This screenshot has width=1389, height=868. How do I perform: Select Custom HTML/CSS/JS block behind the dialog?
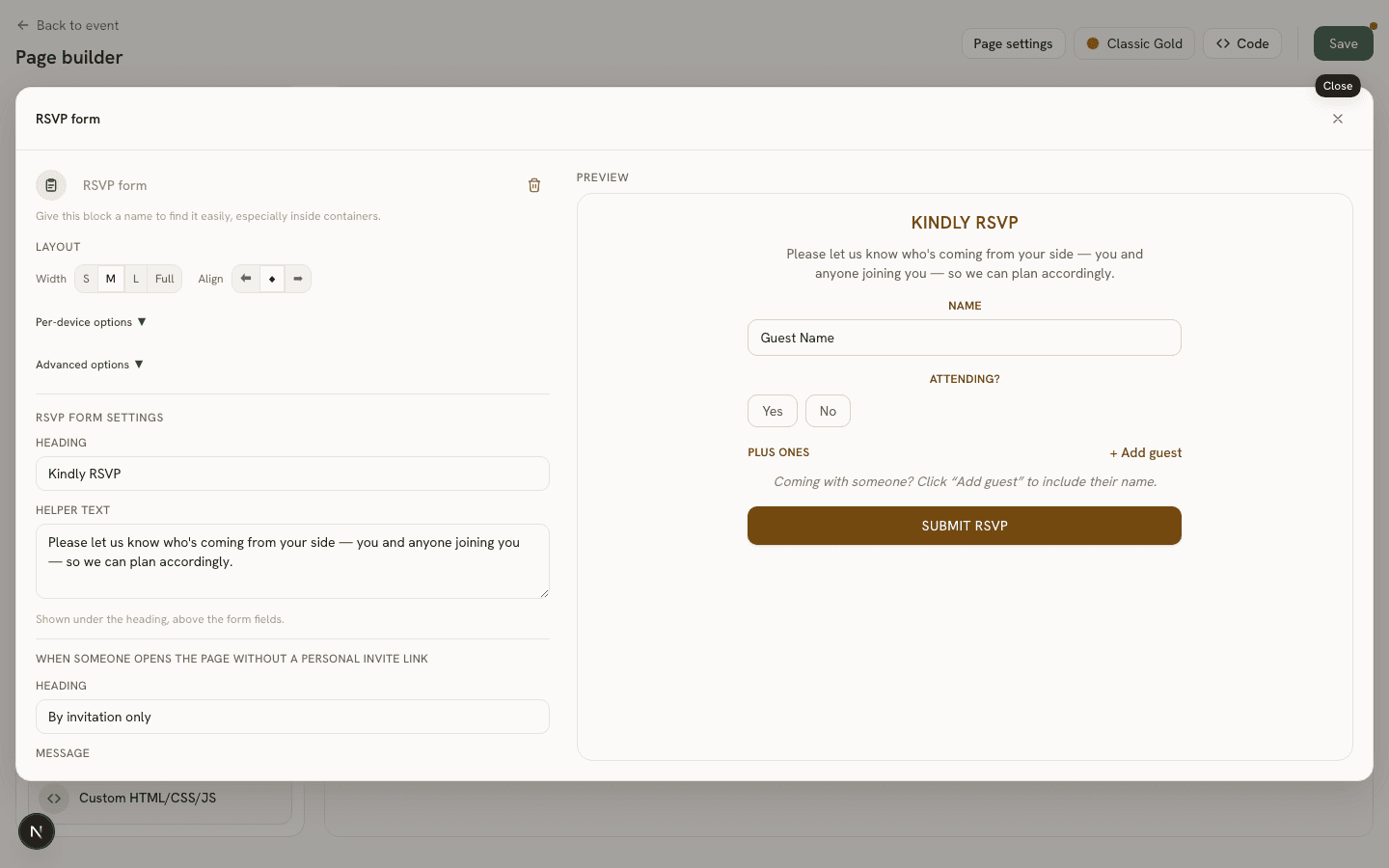(160, 798)
